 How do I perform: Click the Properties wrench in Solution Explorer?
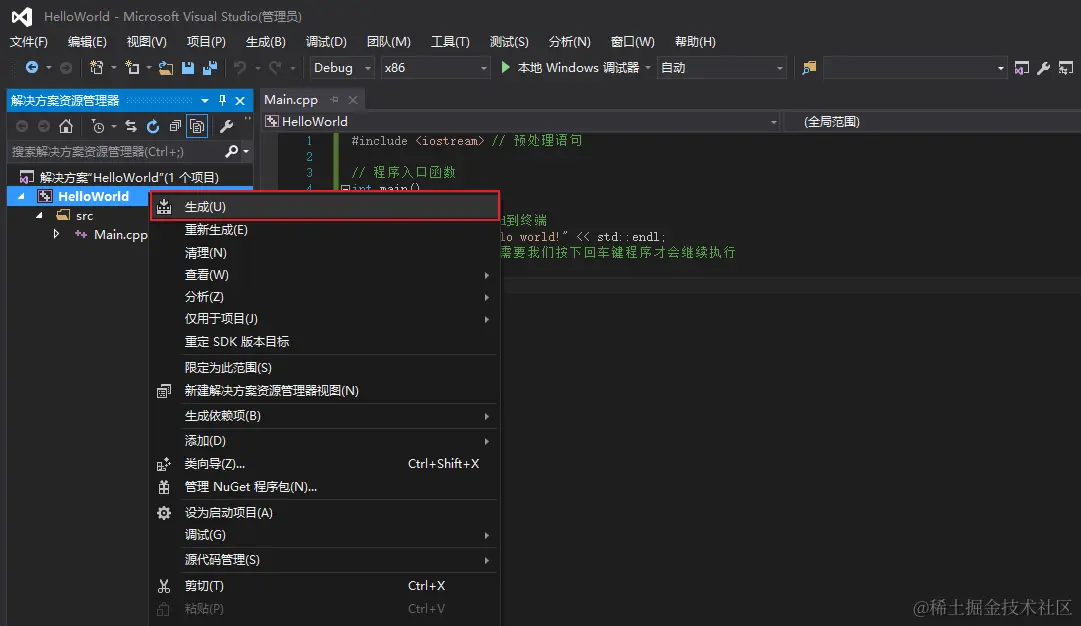(x=226, y=126)
